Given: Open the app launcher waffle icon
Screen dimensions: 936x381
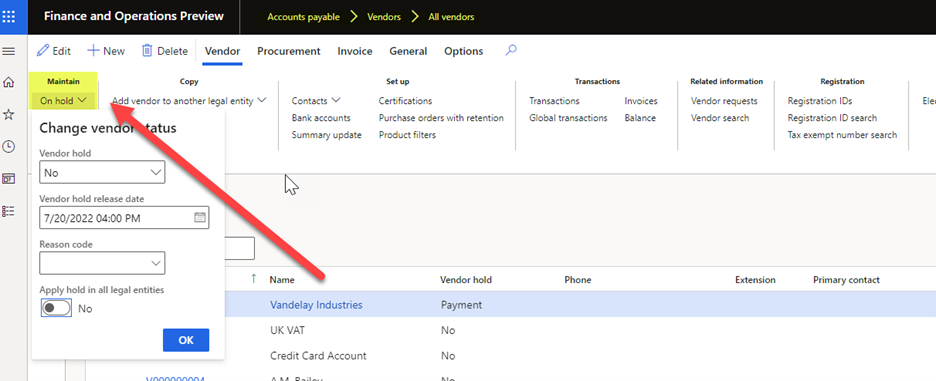Looking at the screenshot, I should [x=9, y=16].
